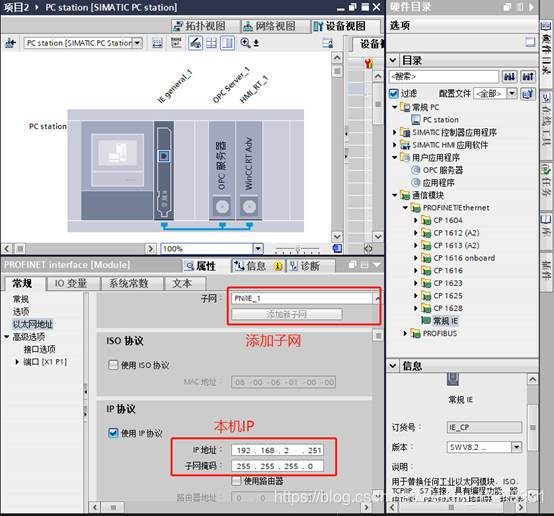Click the zoom magnifier toolbar icon
The height and width of the screenshot is (516, 554).
[x=245, y=43]
